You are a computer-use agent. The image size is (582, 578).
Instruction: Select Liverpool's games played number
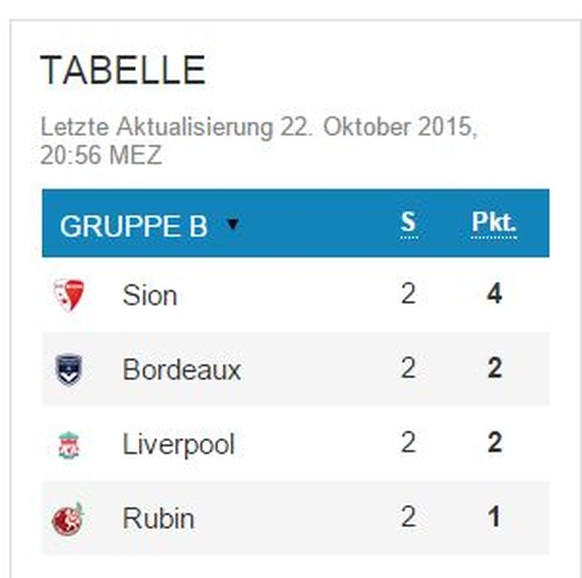point(408,443)
